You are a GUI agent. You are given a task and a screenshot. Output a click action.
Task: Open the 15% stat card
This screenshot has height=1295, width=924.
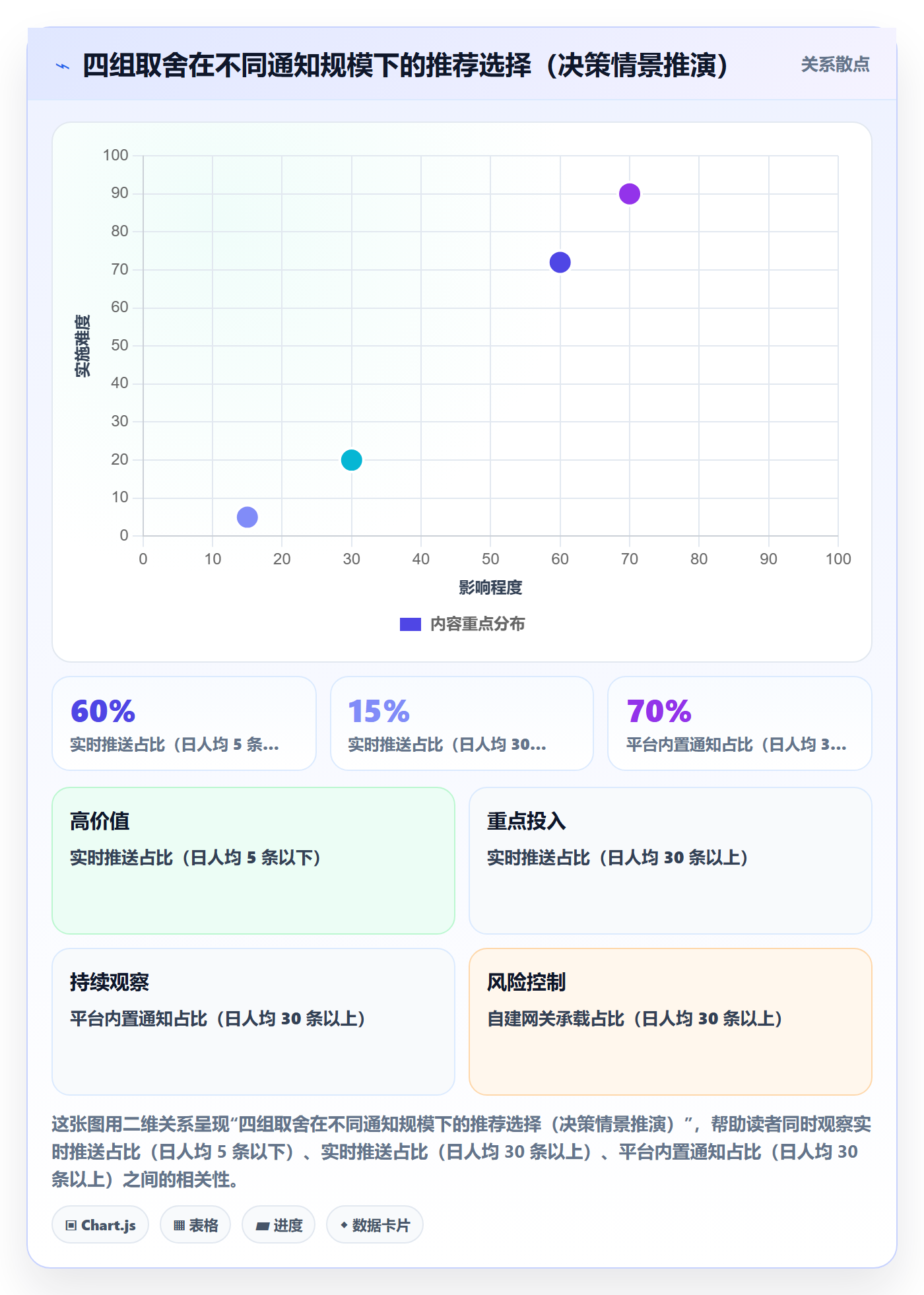[462, 723]
